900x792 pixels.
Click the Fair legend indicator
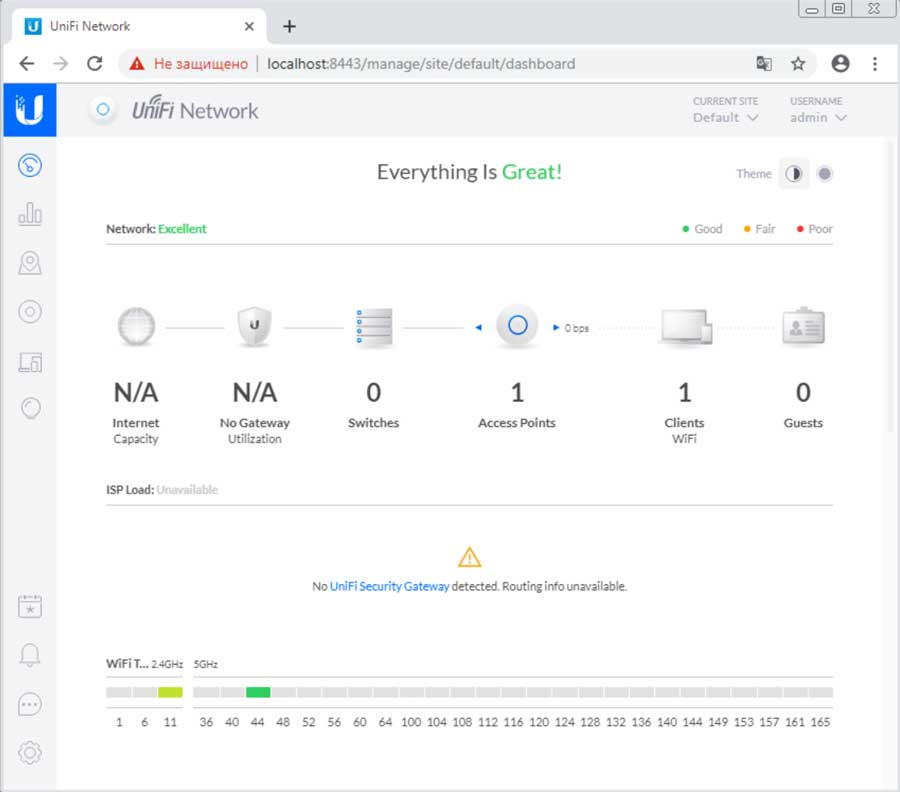coord(759,229)
